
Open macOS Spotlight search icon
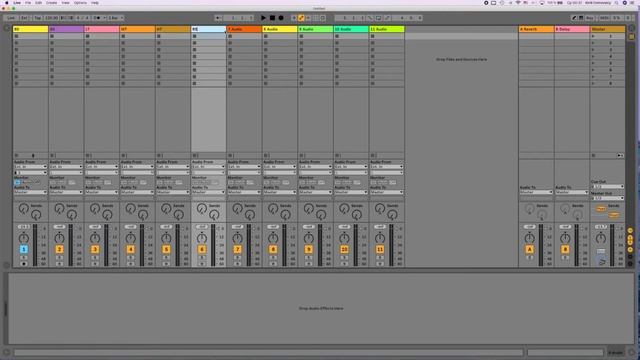pos(616,3)
